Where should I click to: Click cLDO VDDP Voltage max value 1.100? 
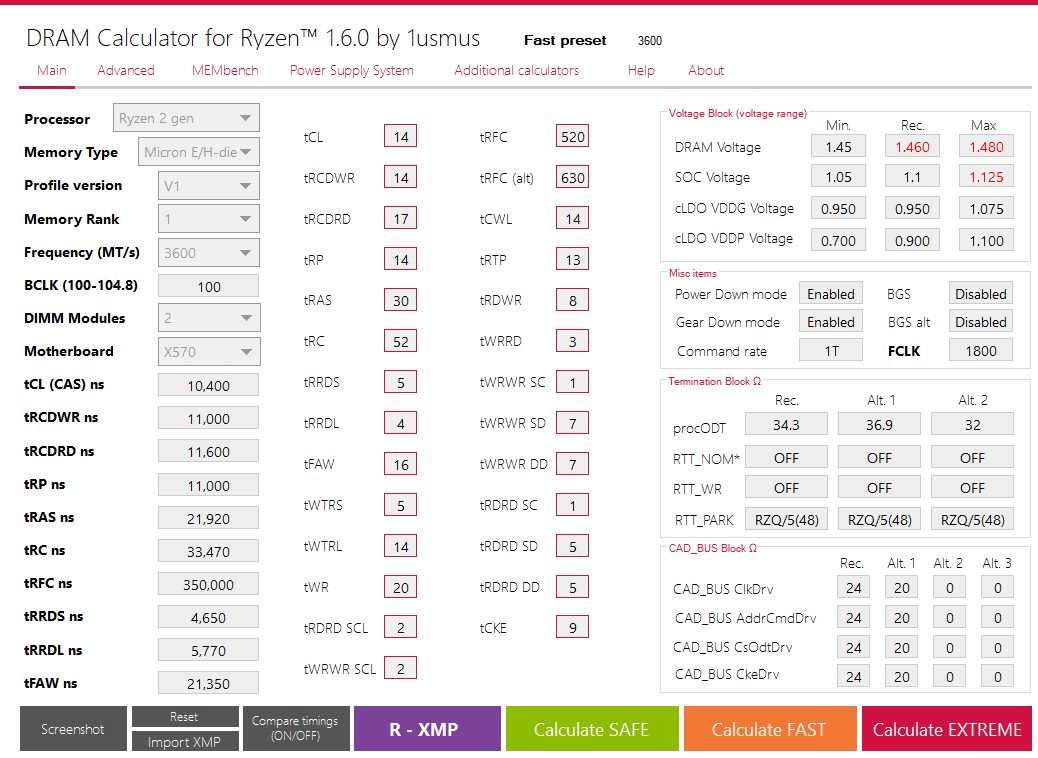986,240
